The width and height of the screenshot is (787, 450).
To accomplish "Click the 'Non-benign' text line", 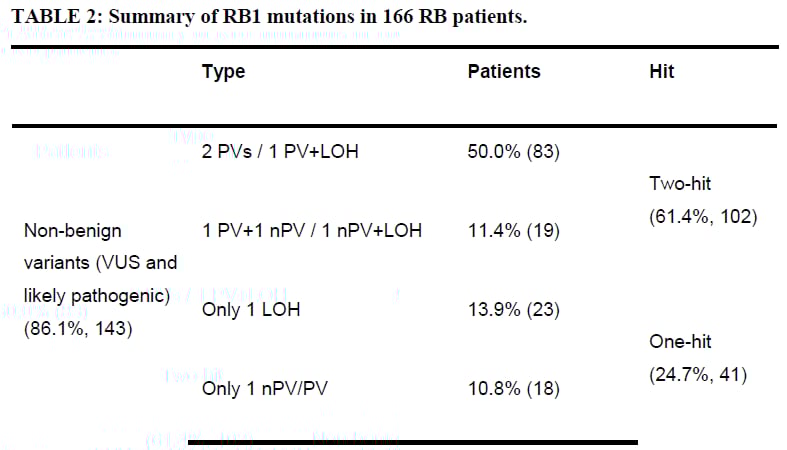I will click(x=72, y=231).
